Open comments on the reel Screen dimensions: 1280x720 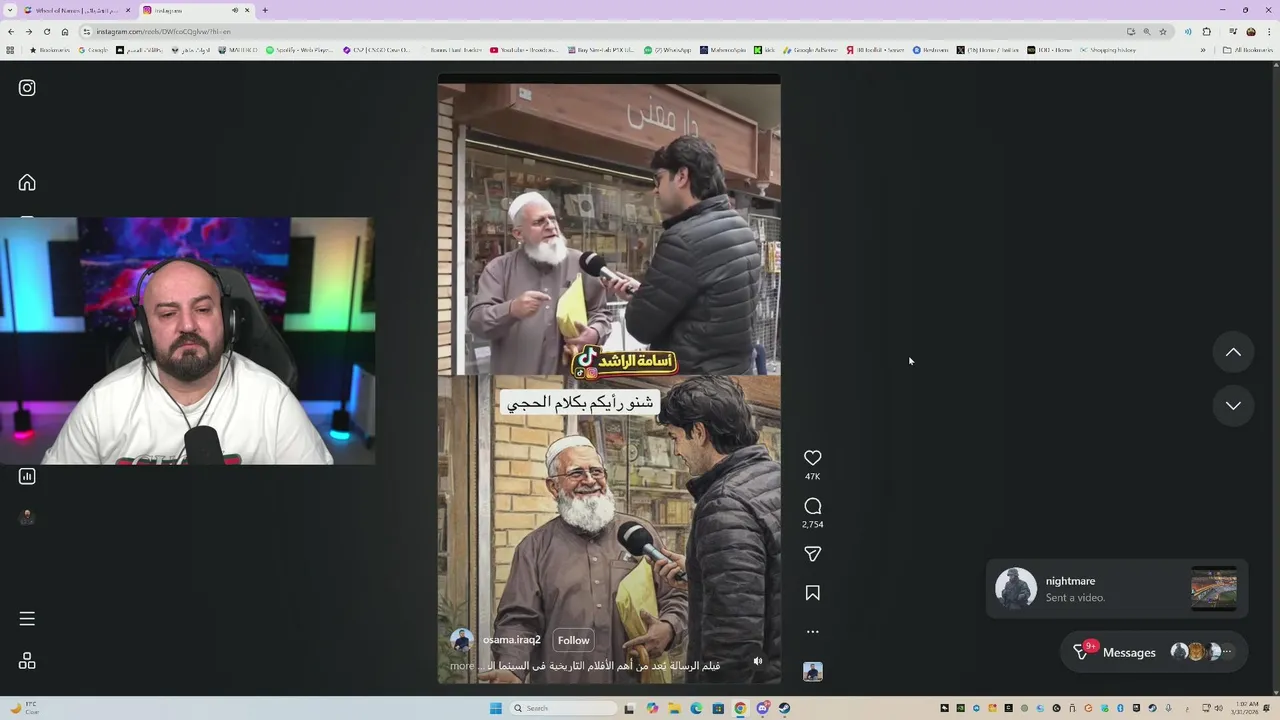click(812, 506)
